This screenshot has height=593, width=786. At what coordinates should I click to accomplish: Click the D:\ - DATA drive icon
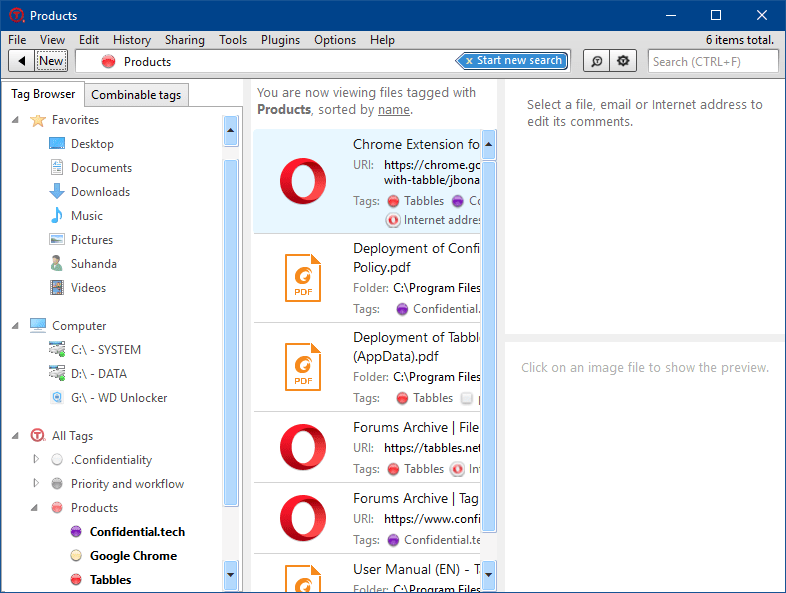57,373
